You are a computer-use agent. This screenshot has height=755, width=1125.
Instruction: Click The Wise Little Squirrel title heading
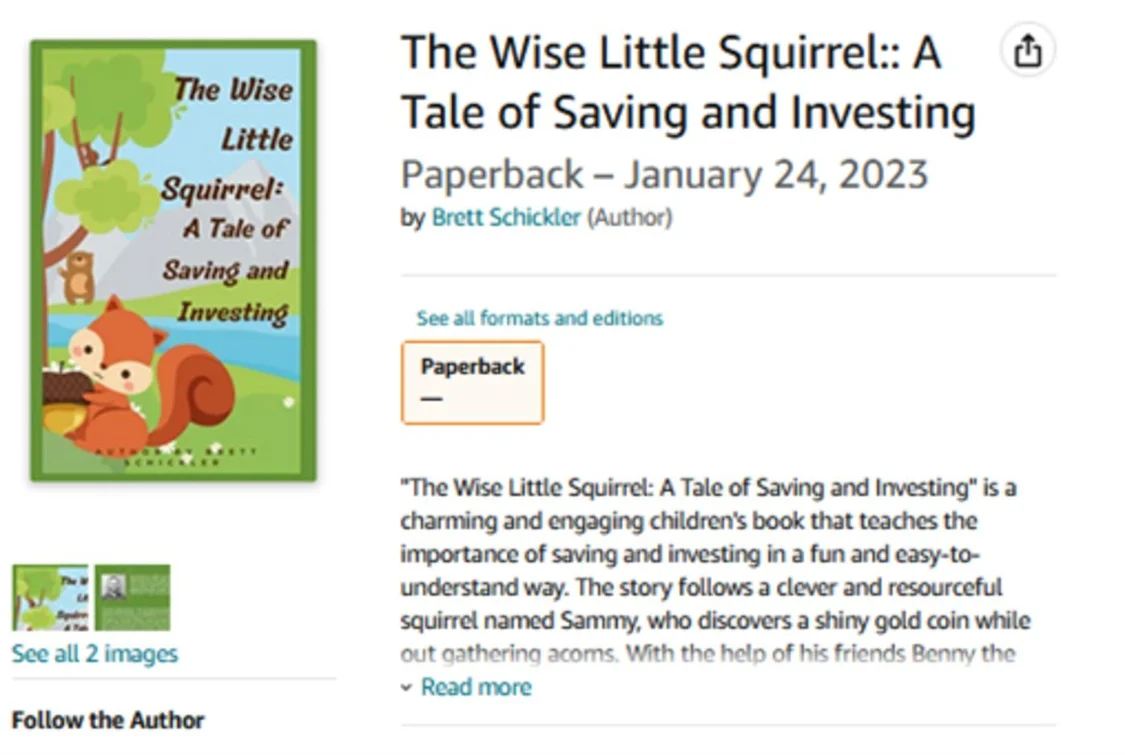point(687,83)
